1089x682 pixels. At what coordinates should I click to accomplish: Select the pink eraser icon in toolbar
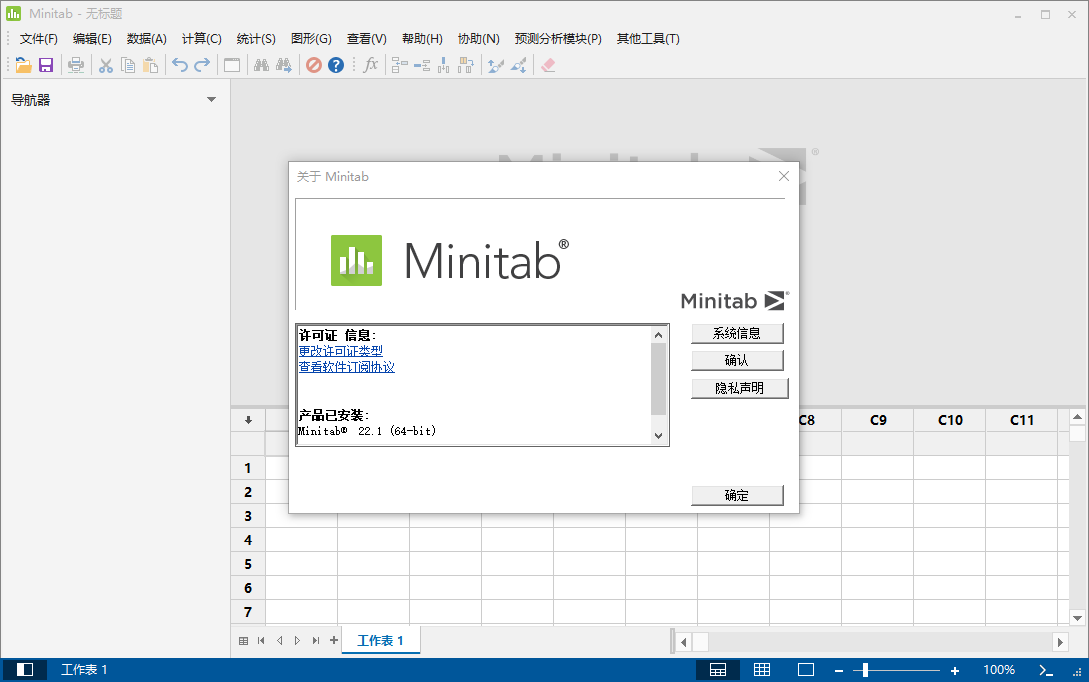click(548, 65)
